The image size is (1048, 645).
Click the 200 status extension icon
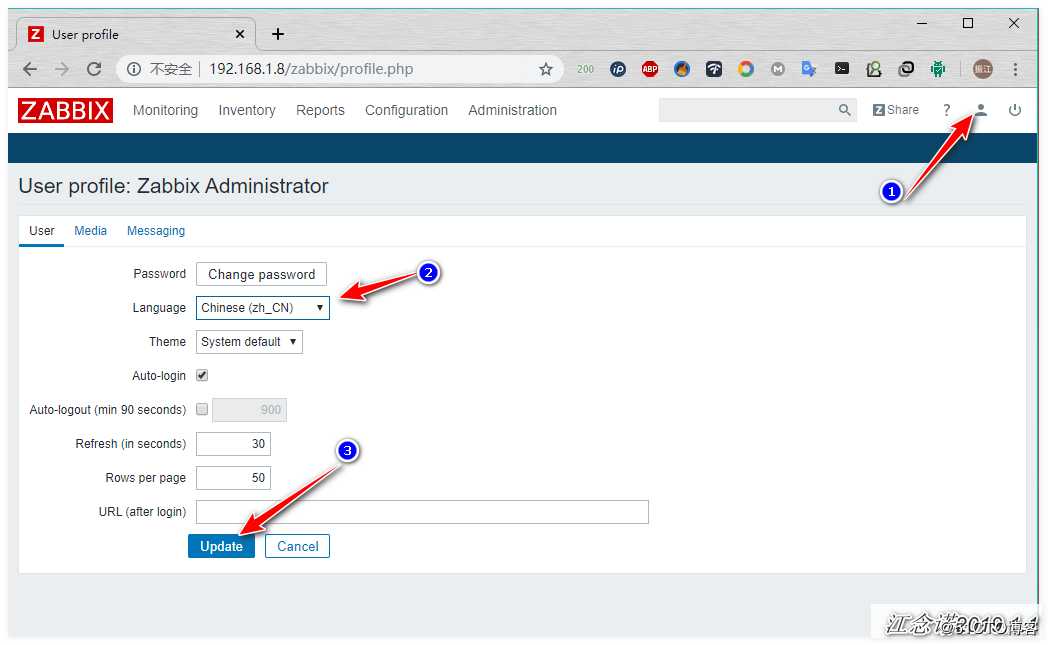[x=585, y=69]
